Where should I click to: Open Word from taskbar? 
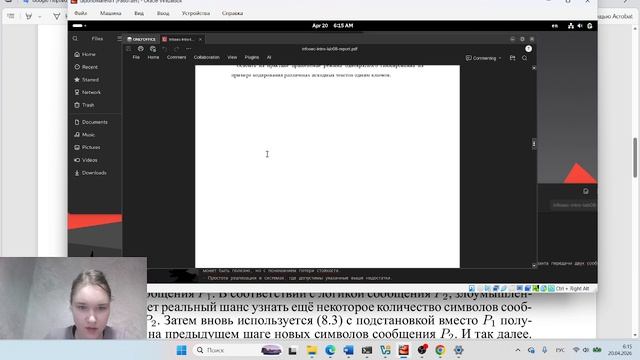point(348,350)
